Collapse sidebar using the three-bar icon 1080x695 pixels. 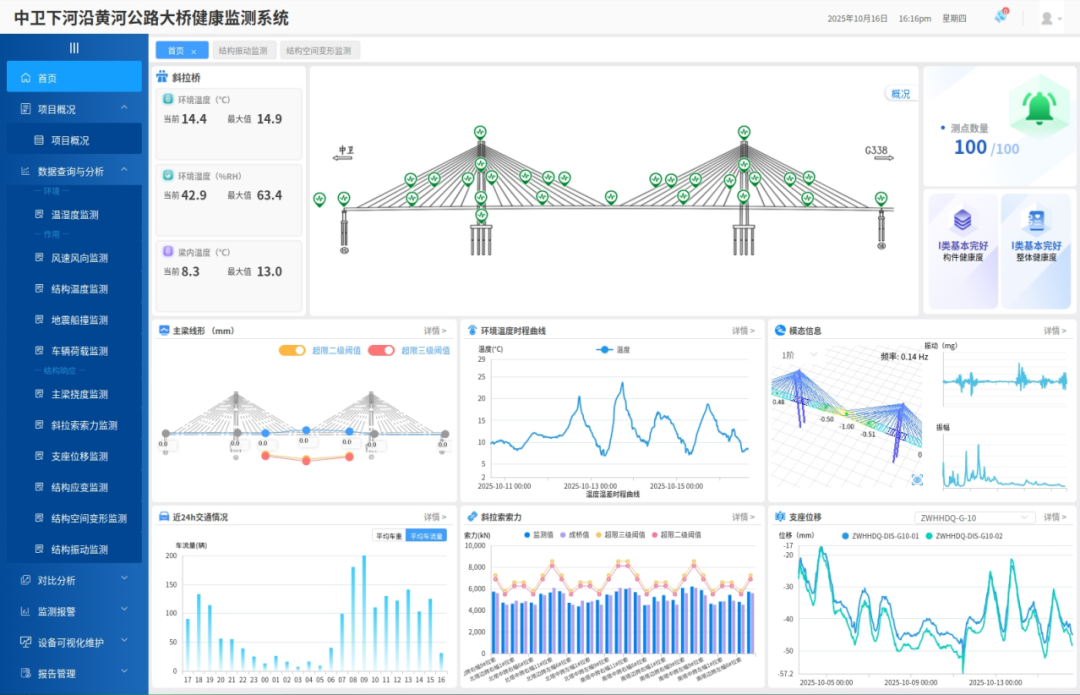pyautogui.click(x=74, y=48)
